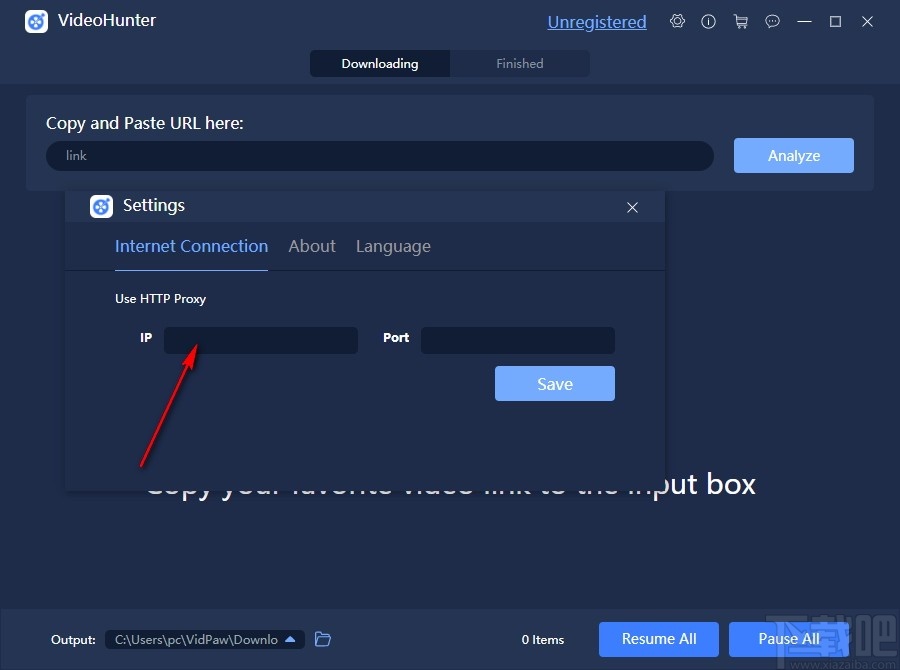Image resolution: width=900 pixels, height=670 pixels.
Task: Focus the URL link input field
Action: click(x=380, y=156)
